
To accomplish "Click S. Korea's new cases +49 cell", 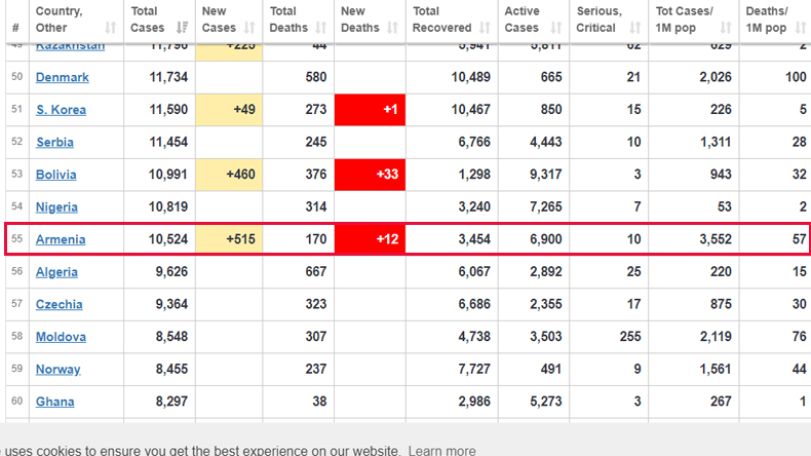I will tap(229, 110).
